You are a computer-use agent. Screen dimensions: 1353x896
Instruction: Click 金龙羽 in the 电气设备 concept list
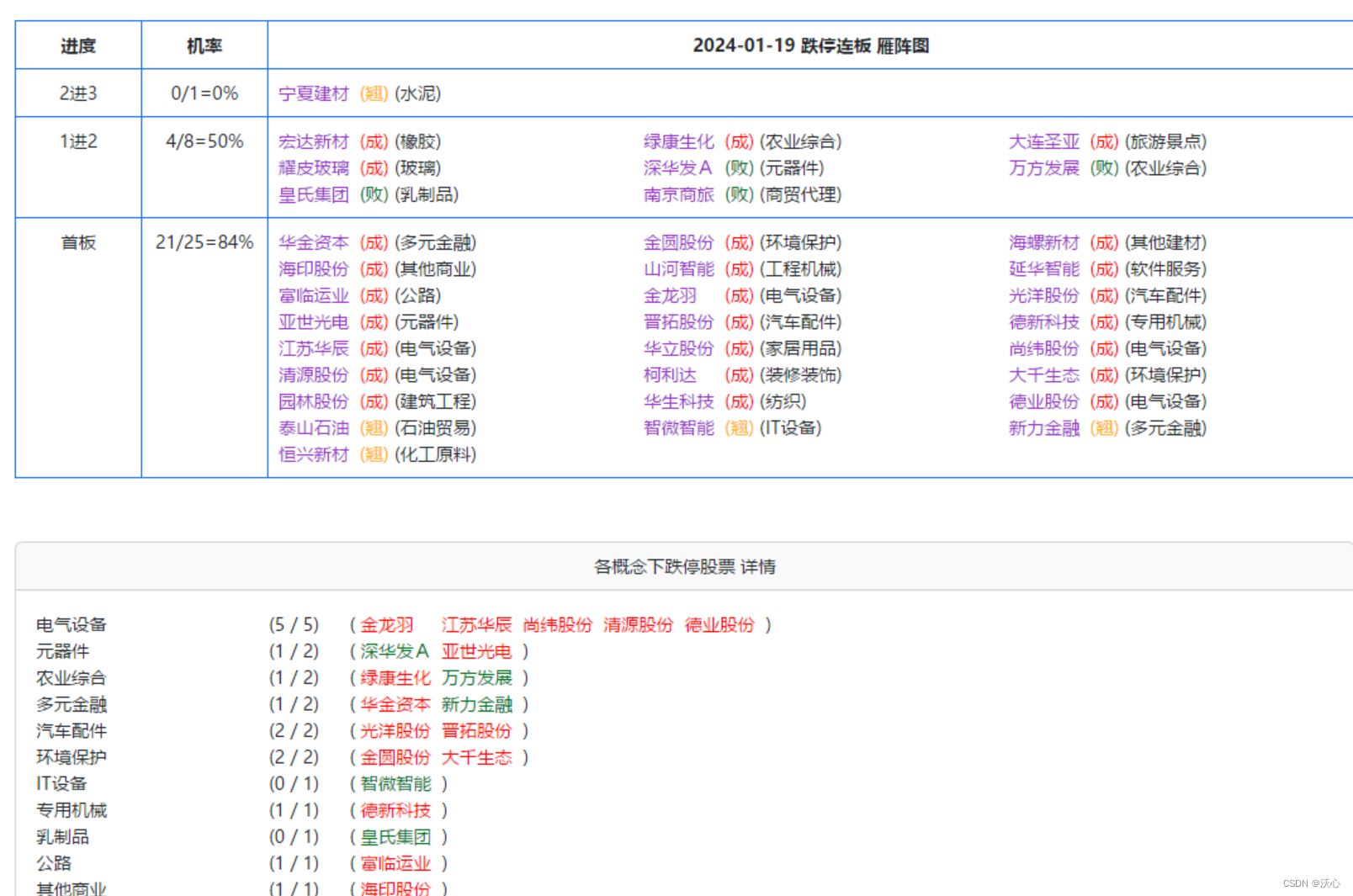pyautogui.click(x=387, y=624)
